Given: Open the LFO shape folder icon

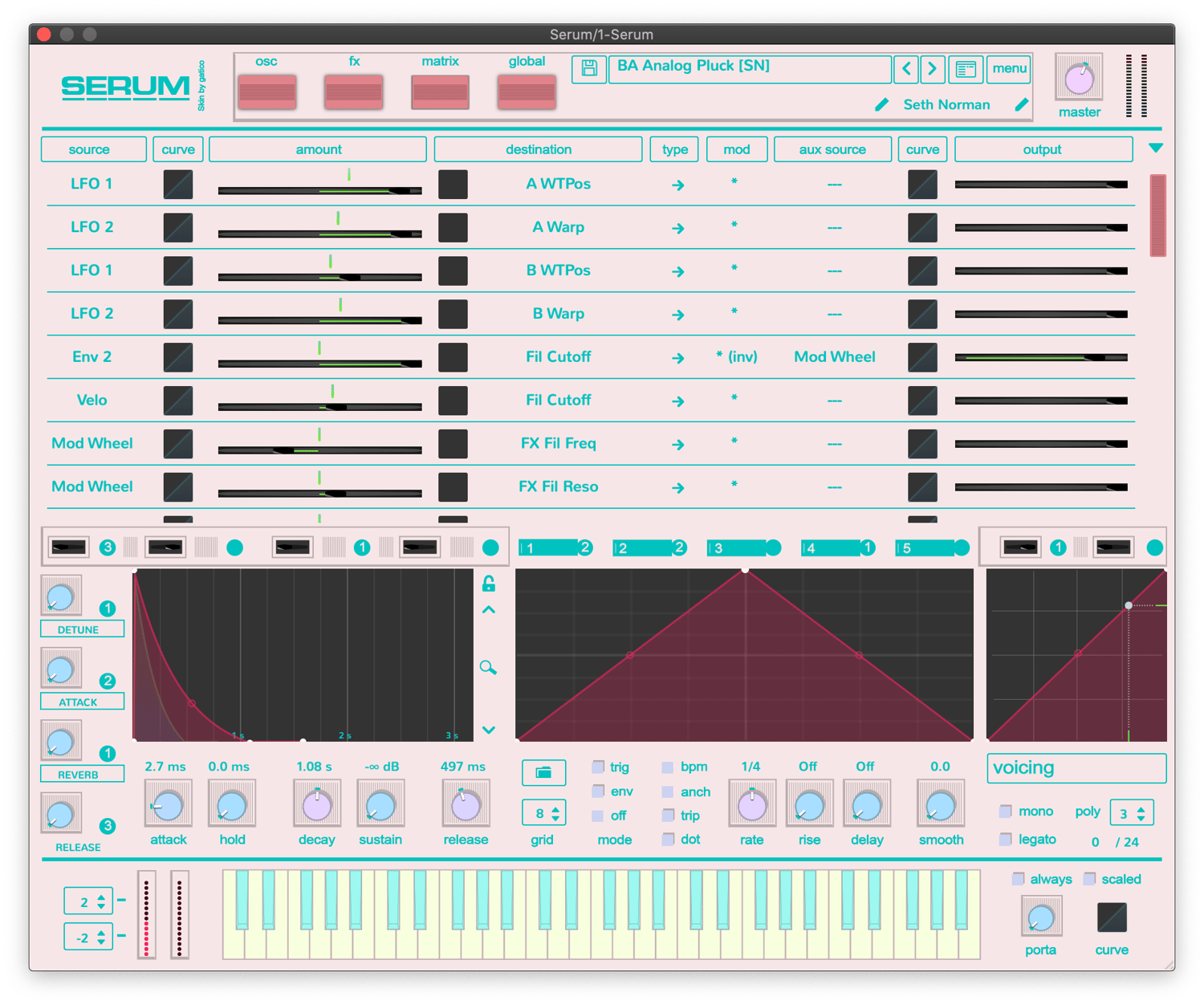Looking at the screenshot, I should (543, 772).
